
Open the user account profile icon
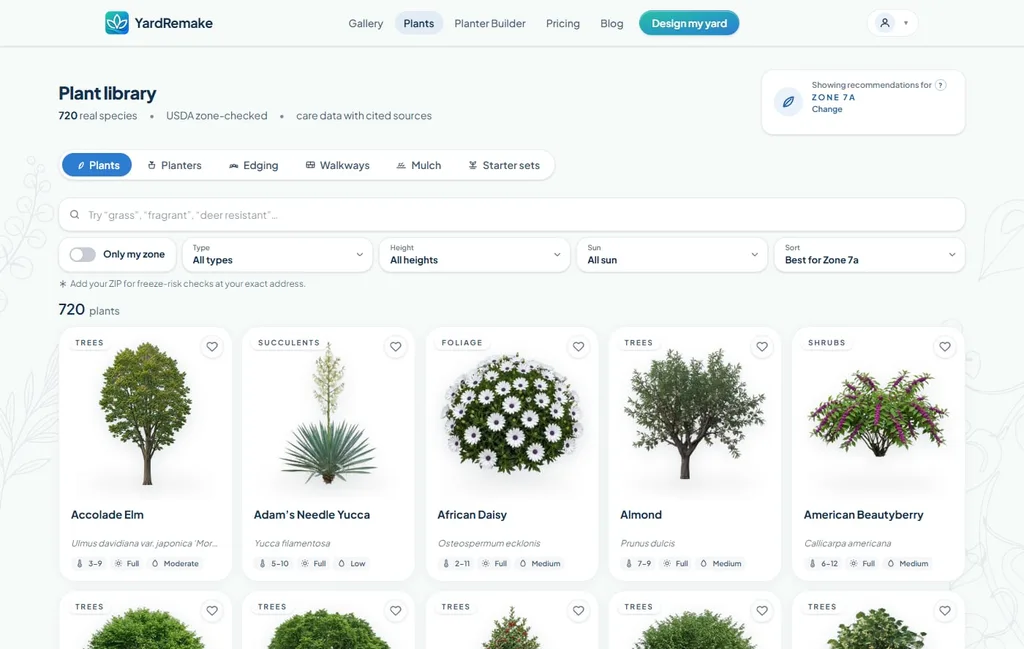(x=885, y=23)
